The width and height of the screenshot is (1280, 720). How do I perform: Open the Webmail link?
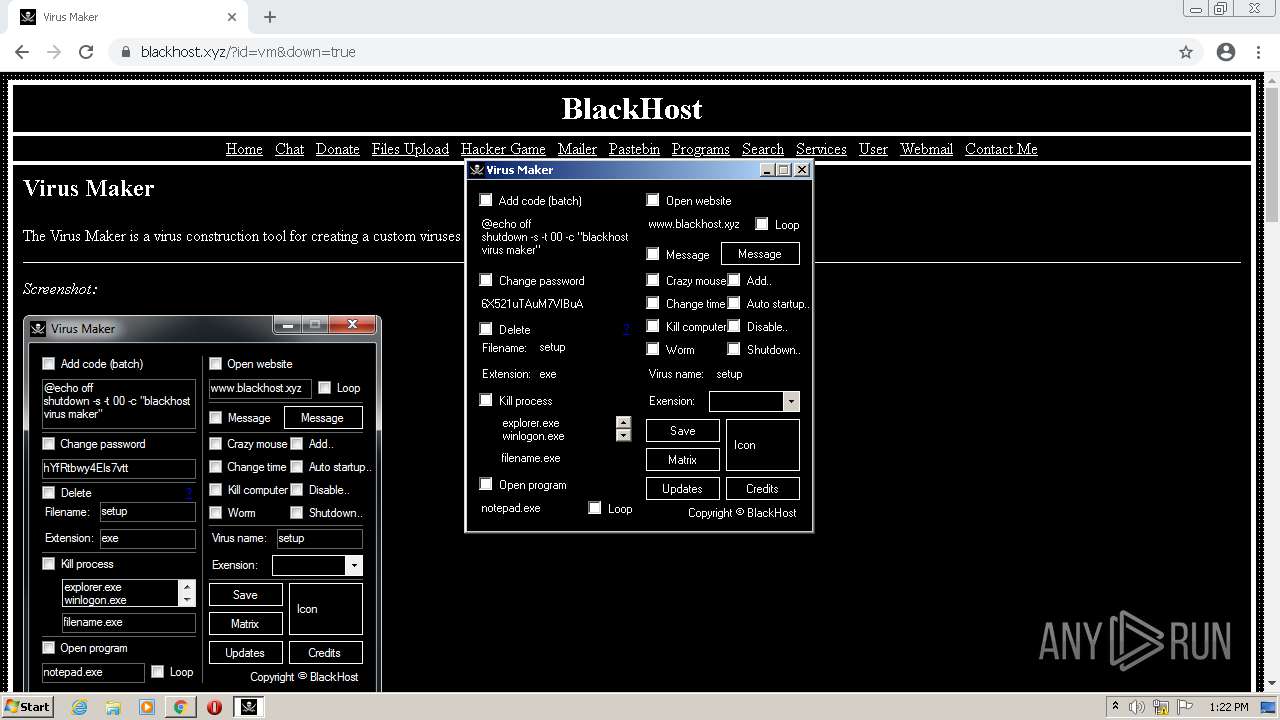[x=926, y=149]
